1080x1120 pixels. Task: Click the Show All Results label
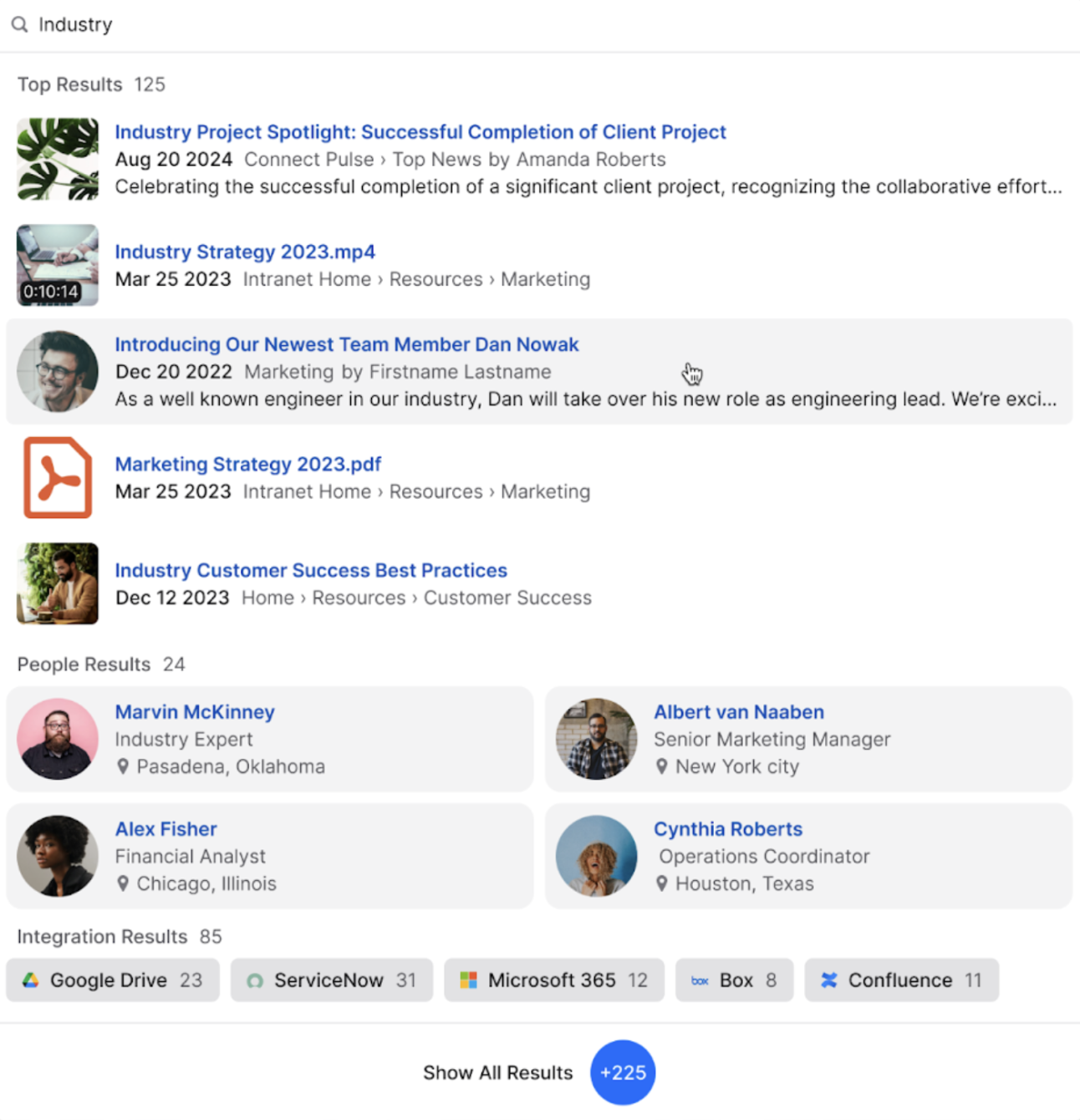497,1072
